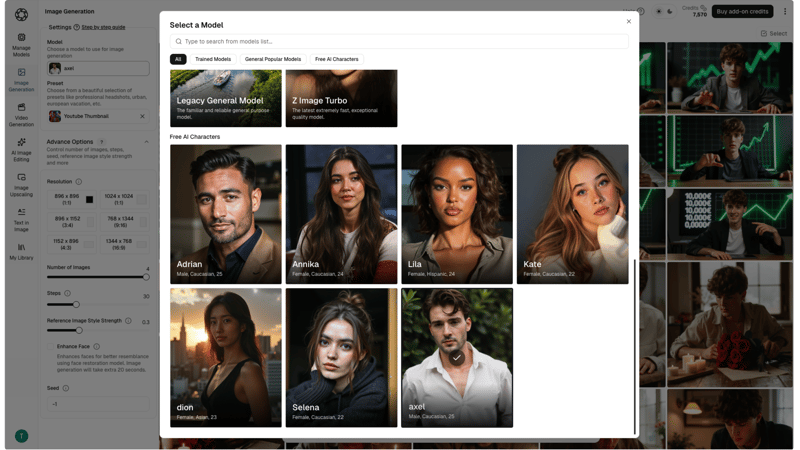
Task: Click the Seed info icon
Action: pos(66,388)
